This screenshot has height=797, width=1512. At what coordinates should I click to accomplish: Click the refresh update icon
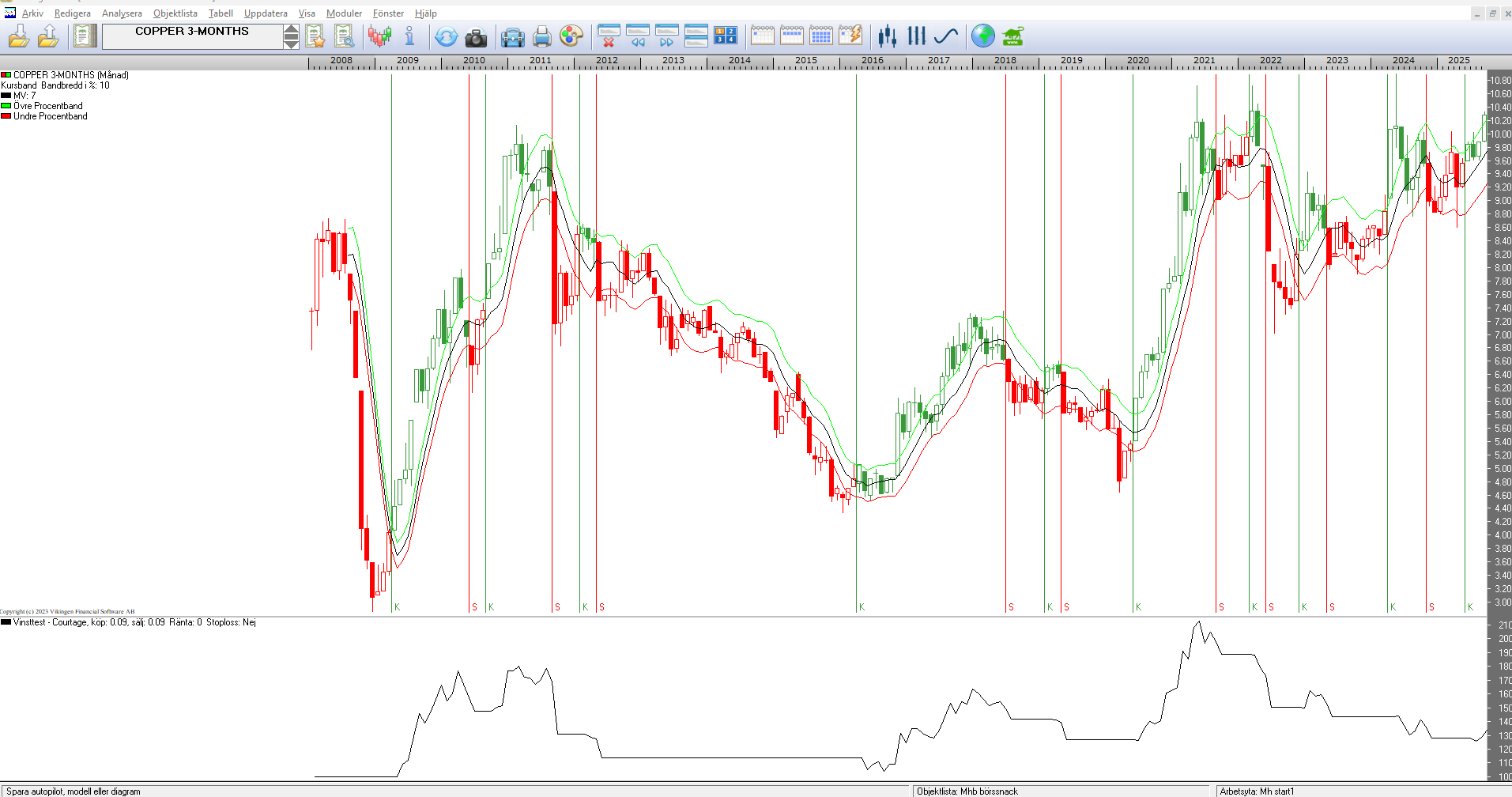(x=447, y=36)
